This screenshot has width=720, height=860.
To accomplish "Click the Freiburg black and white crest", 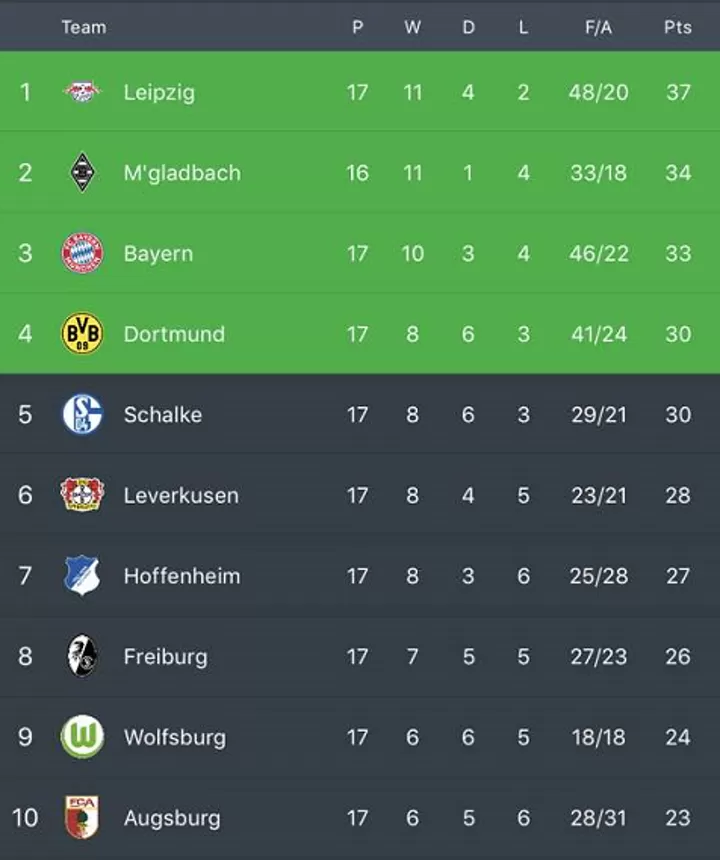I will (x=82, y=656).
